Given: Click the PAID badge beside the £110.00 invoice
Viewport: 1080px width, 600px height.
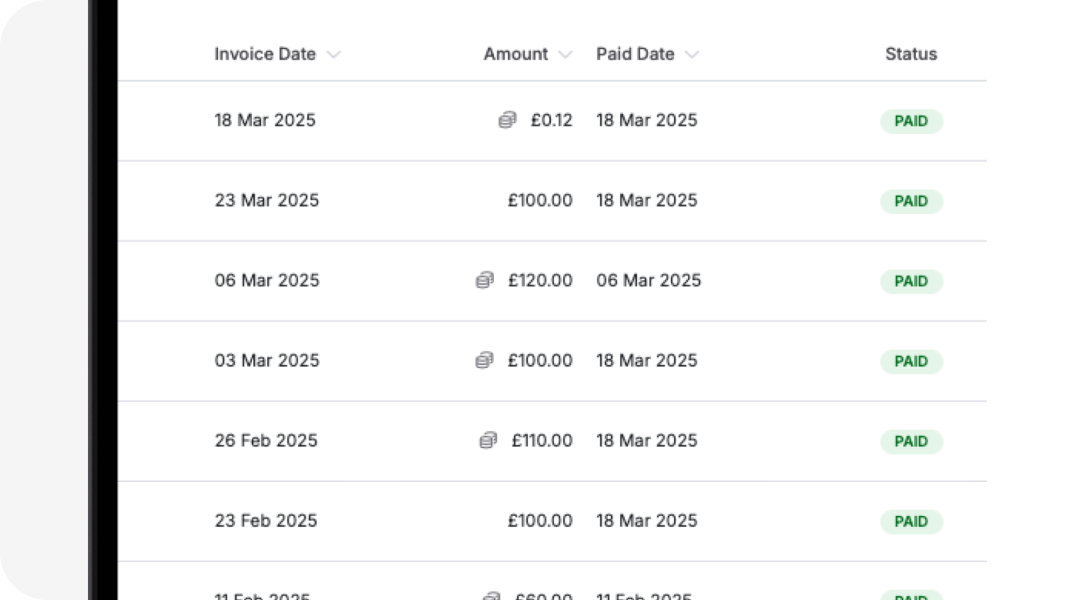Looking at the screenshot, I should tap(911, 441).
